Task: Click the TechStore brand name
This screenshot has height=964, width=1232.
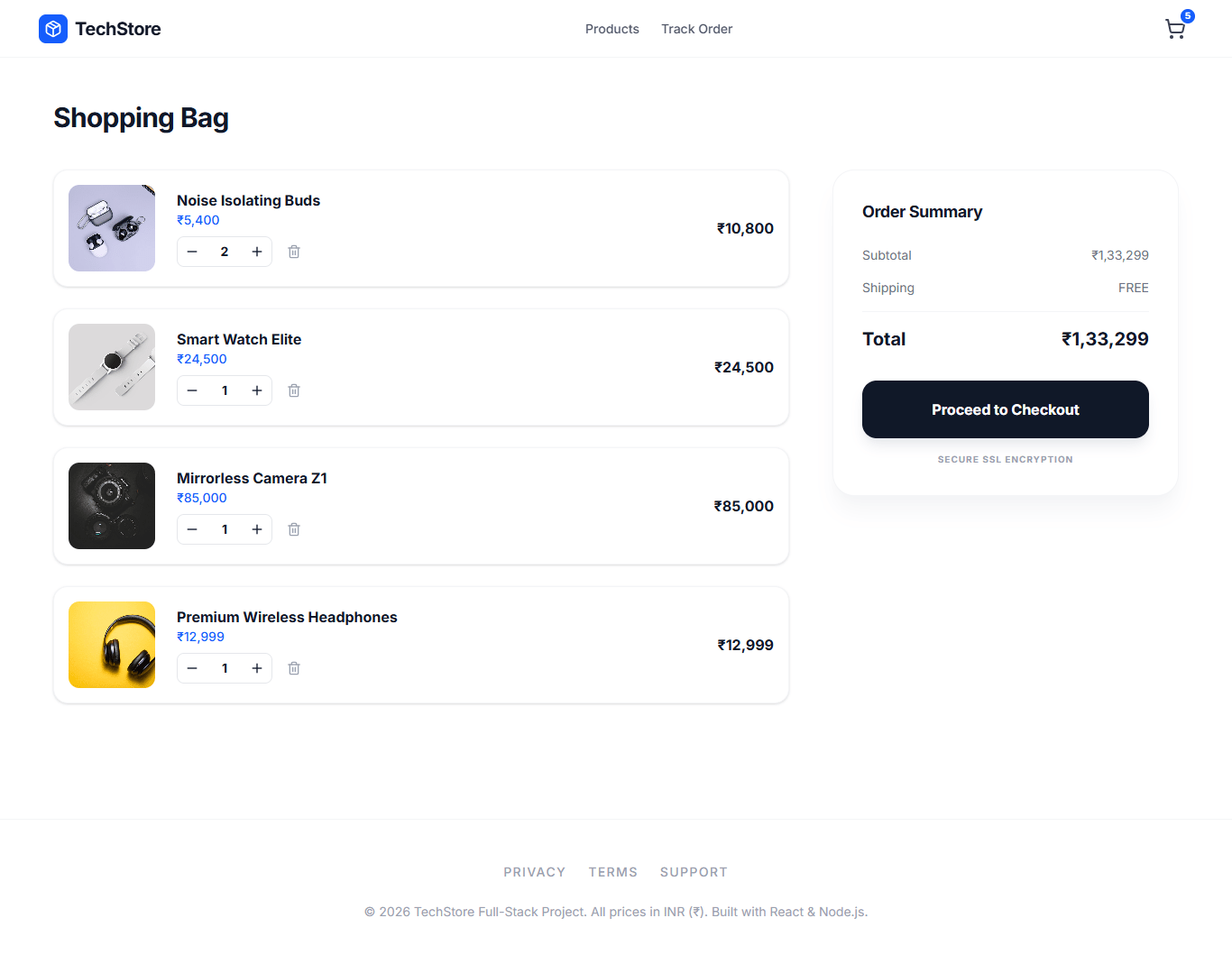Action: [118, 29]
